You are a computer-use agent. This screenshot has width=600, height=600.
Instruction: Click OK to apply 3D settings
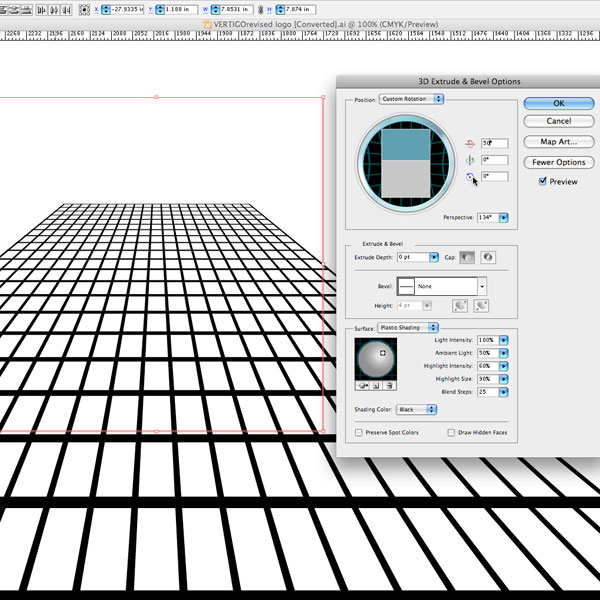click(x=559, y=103)
